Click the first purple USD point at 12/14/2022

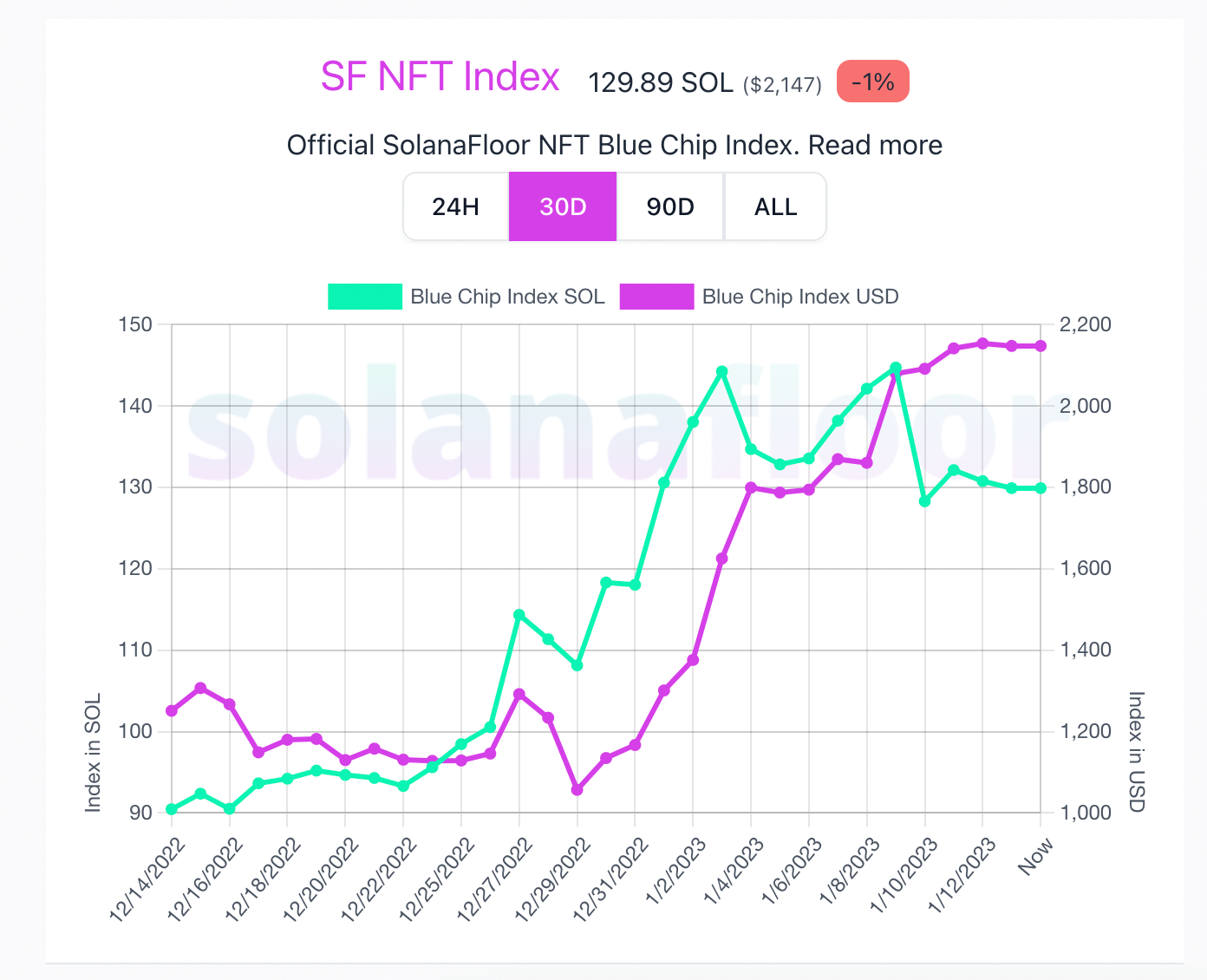172,711
